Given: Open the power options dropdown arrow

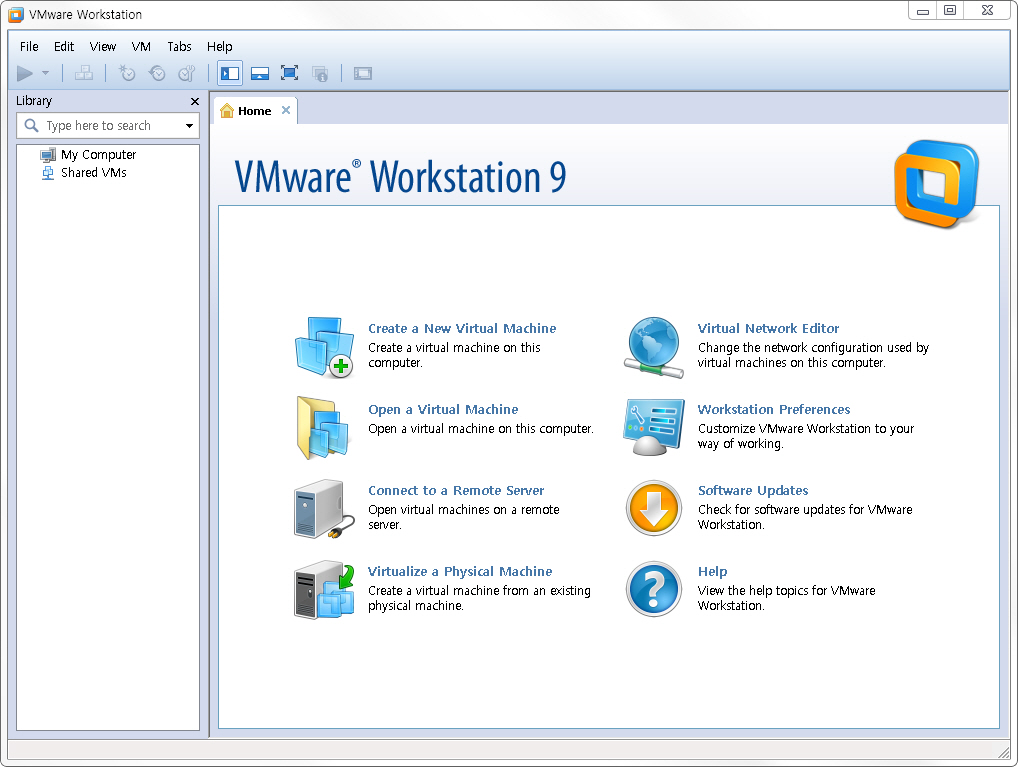Looking at the screenshot, I should tap(45, 73).
